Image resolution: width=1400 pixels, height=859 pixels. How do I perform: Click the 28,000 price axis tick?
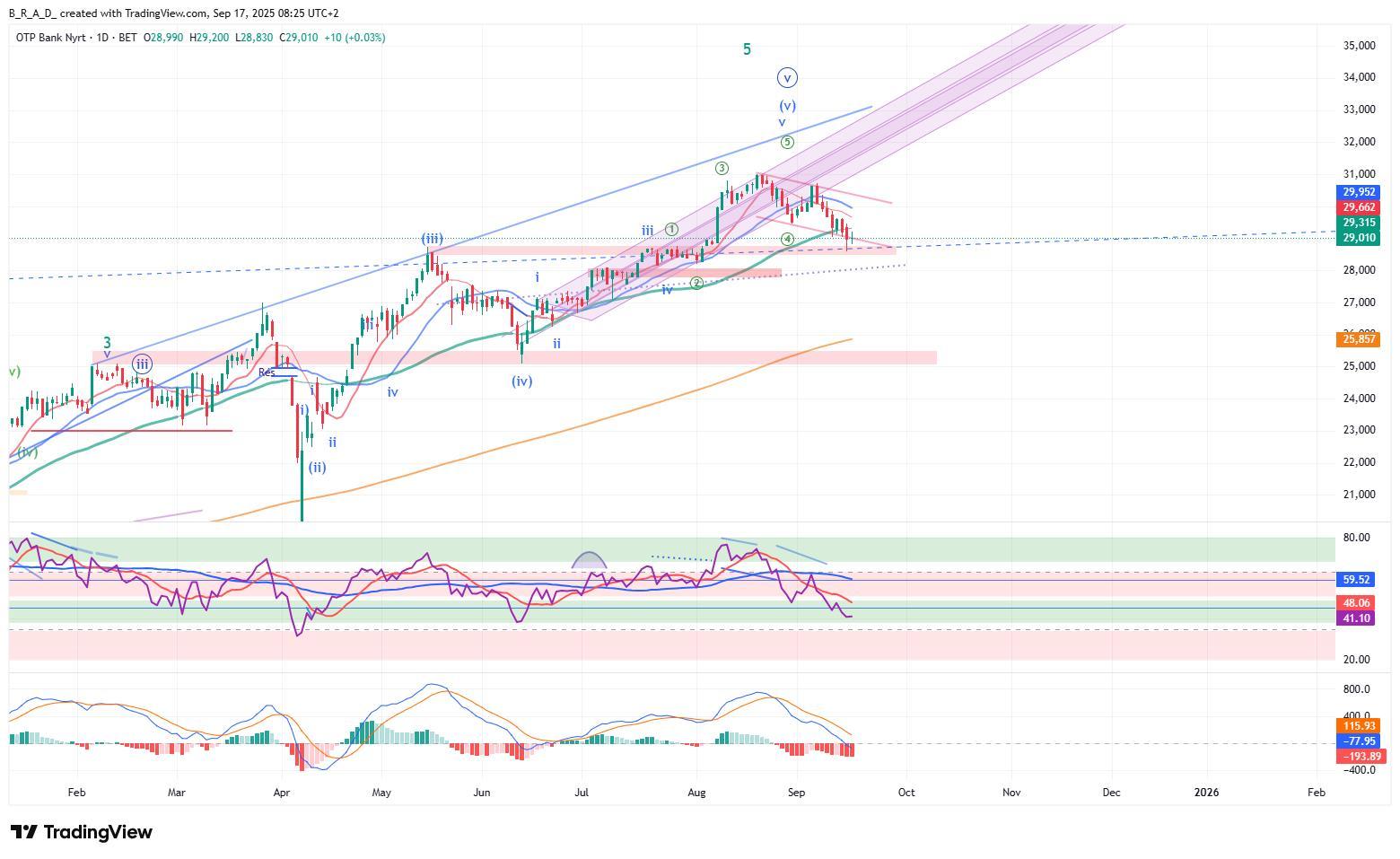(x=1359, y=270)
